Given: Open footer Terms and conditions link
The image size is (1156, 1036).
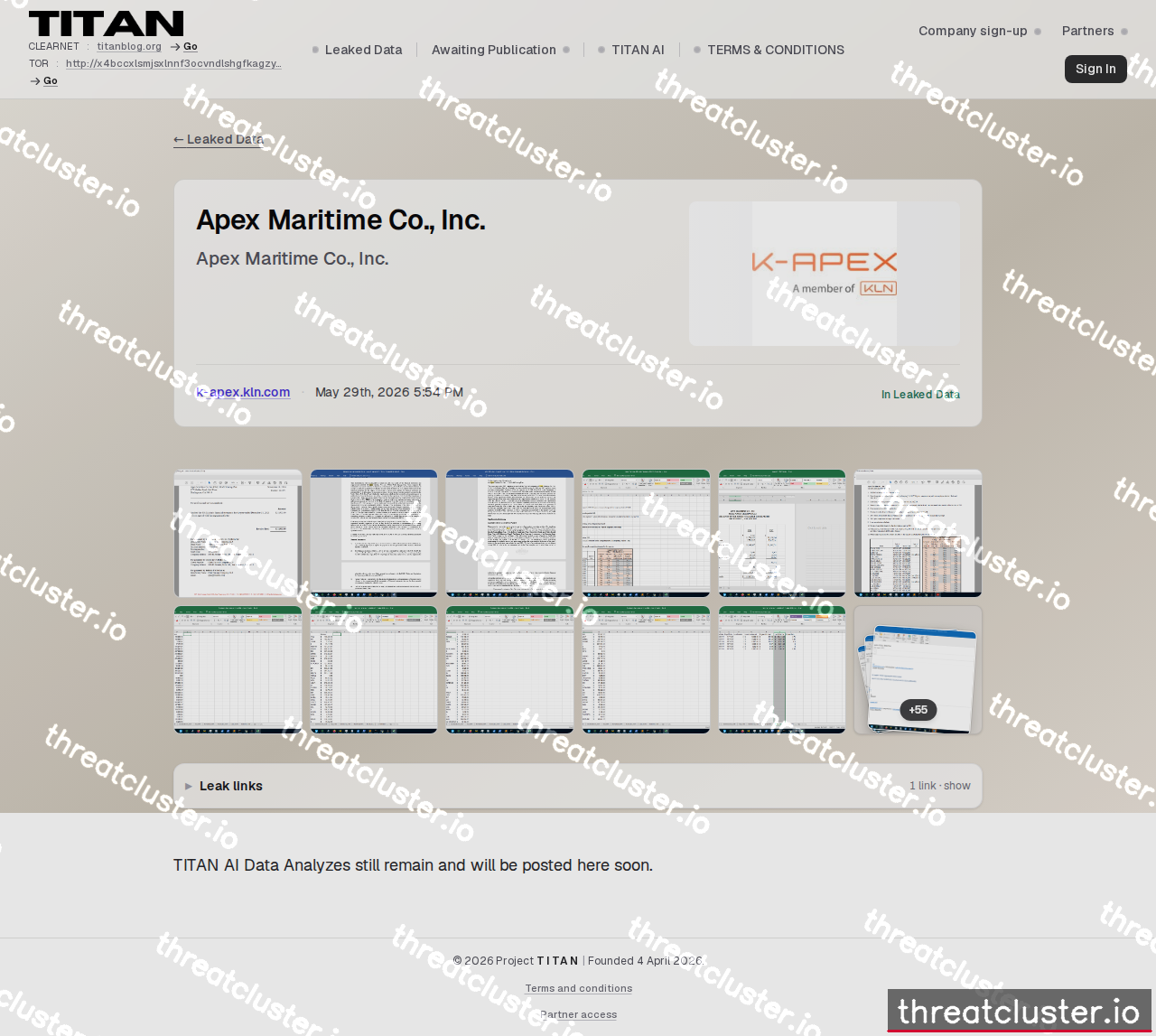Looking at the screenshot, I should tap(579, 988).
